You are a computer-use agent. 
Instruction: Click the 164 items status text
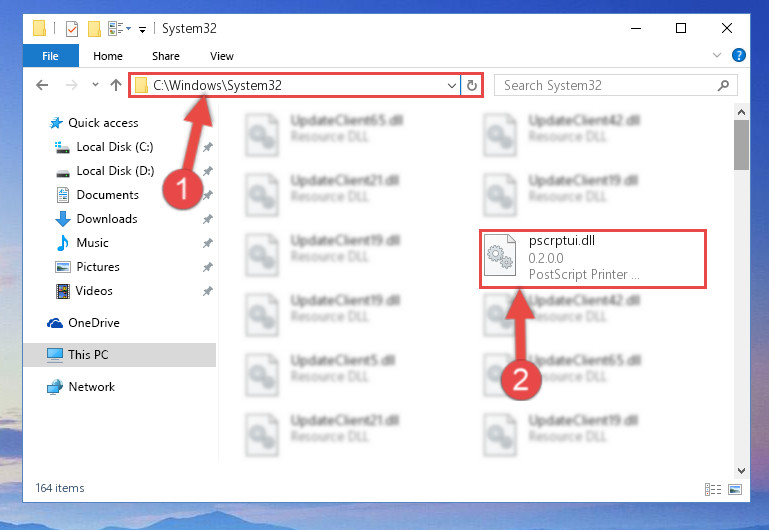60,488
